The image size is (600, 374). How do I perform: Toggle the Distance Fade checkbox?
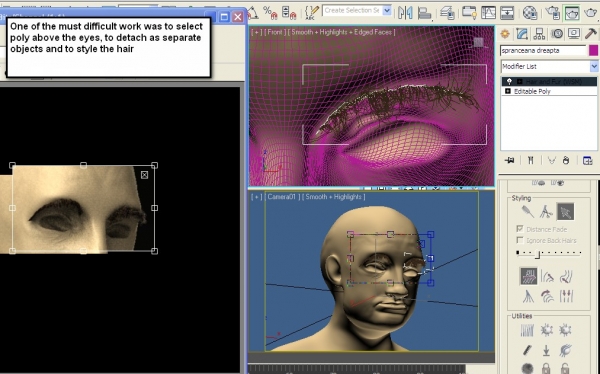point(520,229)
